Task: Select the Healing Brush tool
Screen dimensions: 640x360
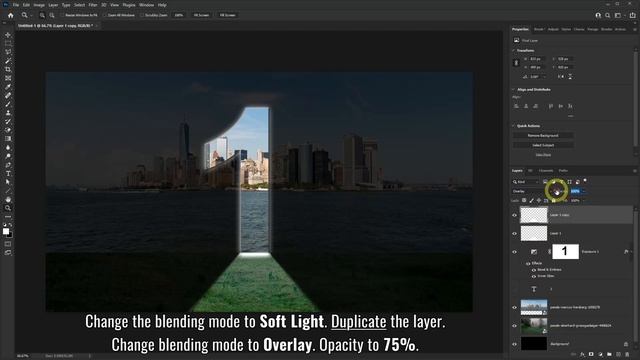Action: point(8,95)
